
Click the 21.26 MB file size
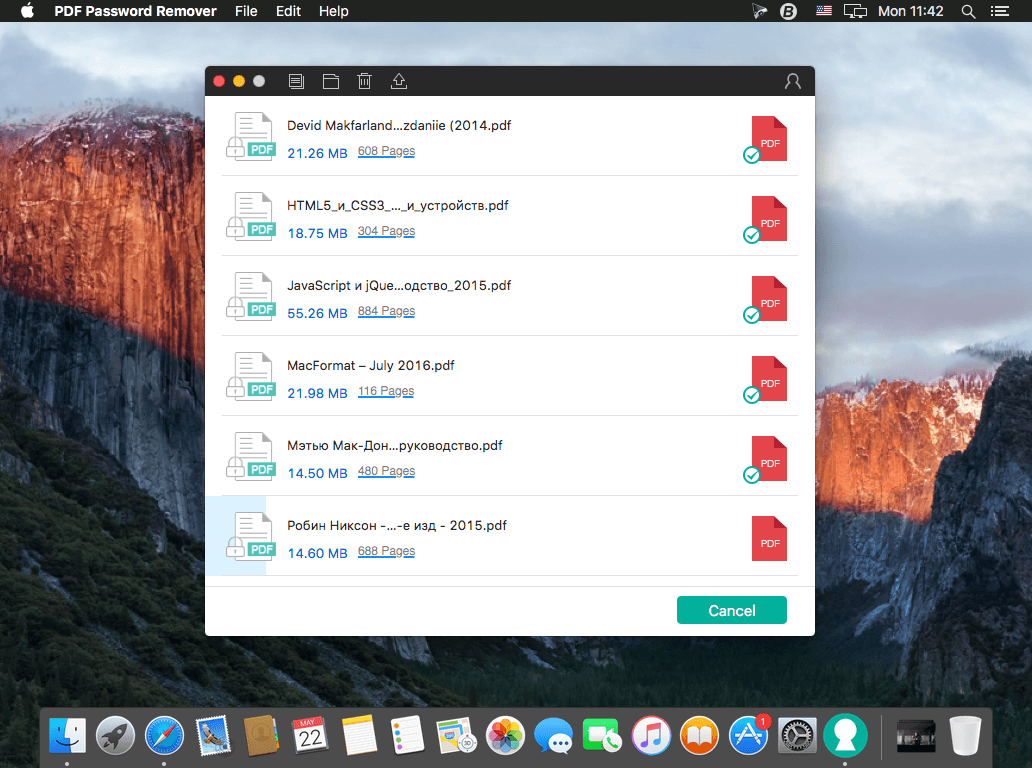coord(317,153)
